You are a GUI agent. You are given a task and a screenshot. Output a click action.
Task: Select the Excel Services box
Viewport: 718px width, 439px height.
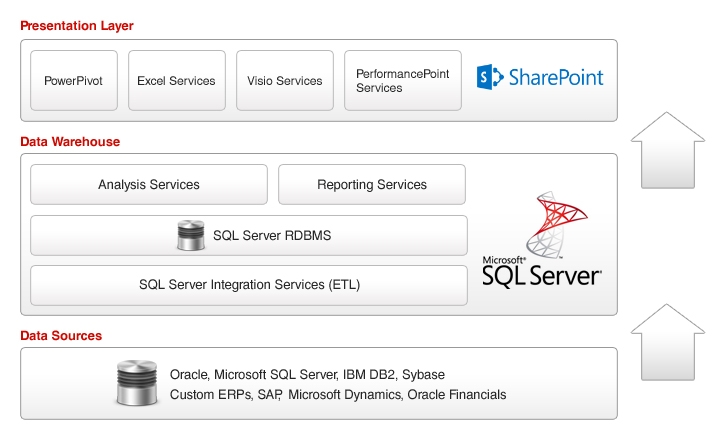[x=177, y=81]
